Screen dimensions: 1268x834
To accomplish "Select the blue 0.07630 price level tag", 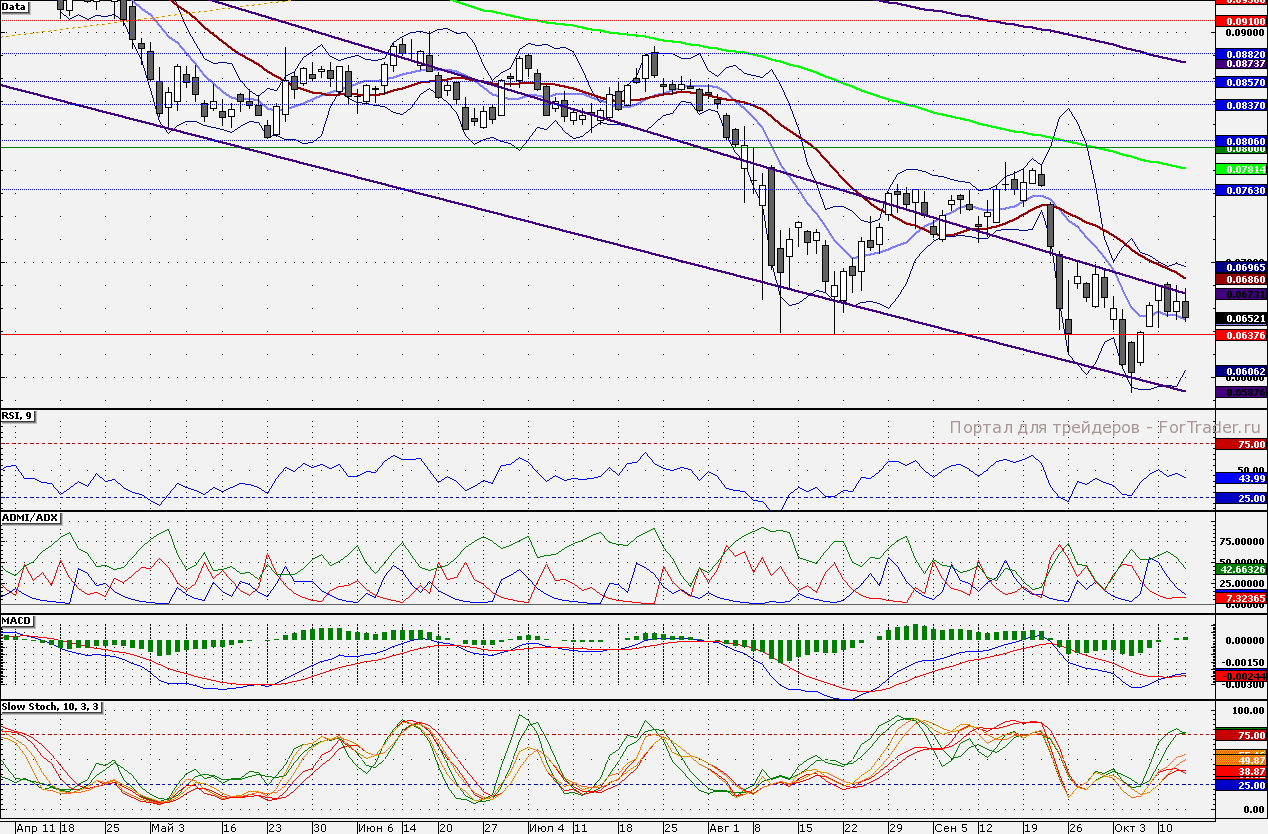I will point(1240,189).
